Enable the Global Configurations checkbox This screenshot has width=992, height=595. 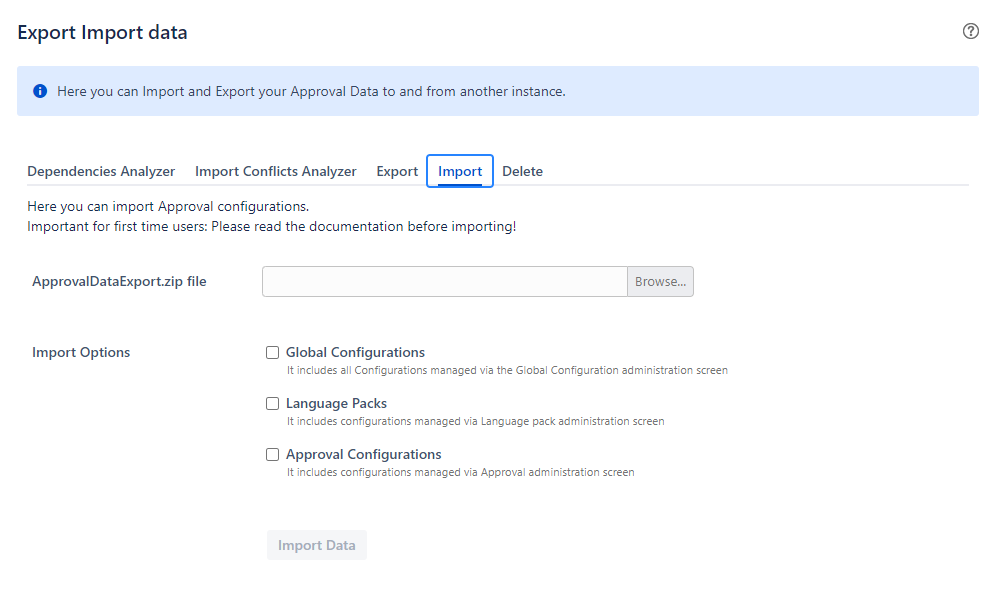[x=273, y=353]
